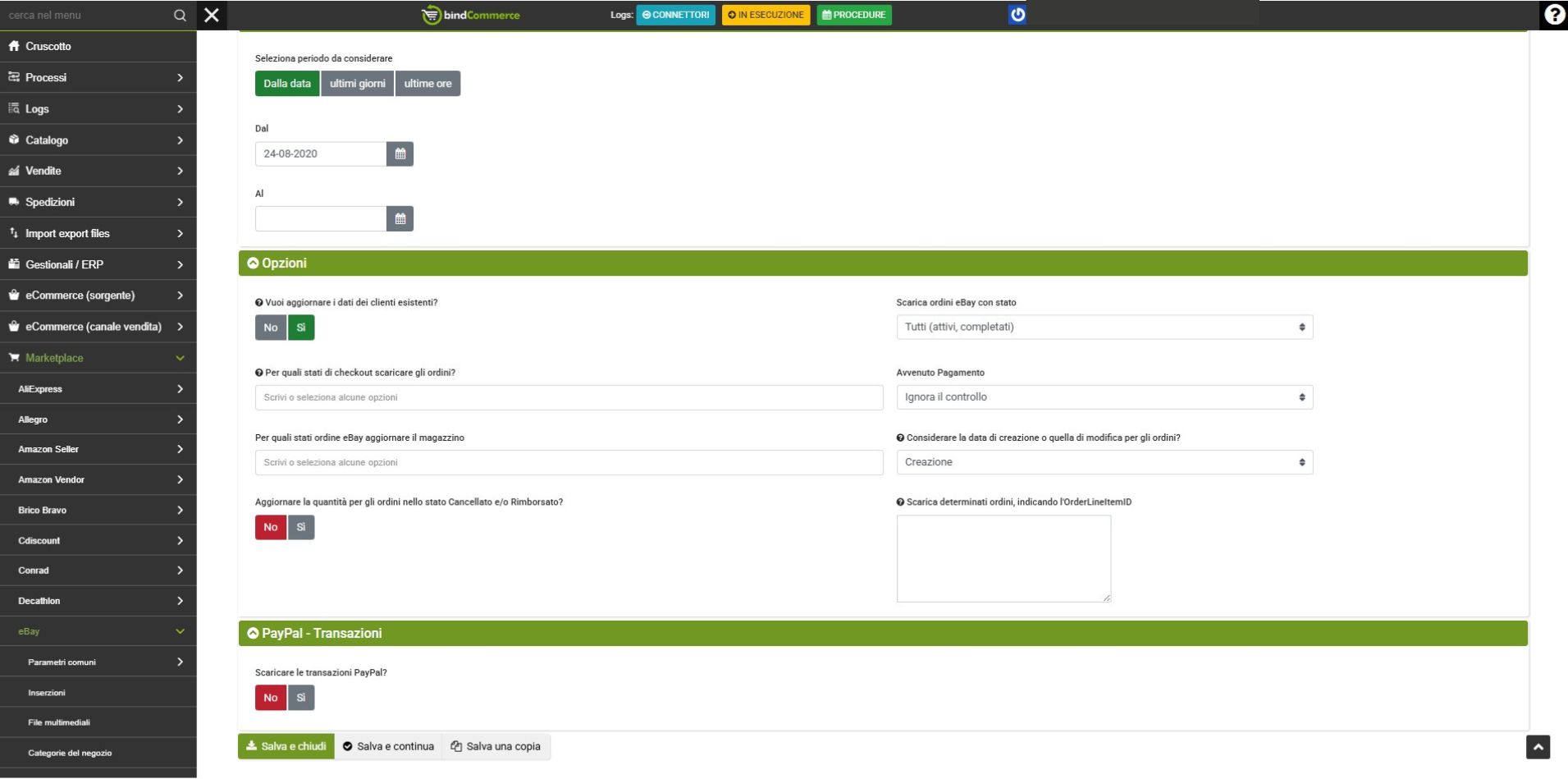Open the Scarica ordini eBay con stato dropdown
The height and width of the screenshot is (779, 1568).
tap(1104, 328)
